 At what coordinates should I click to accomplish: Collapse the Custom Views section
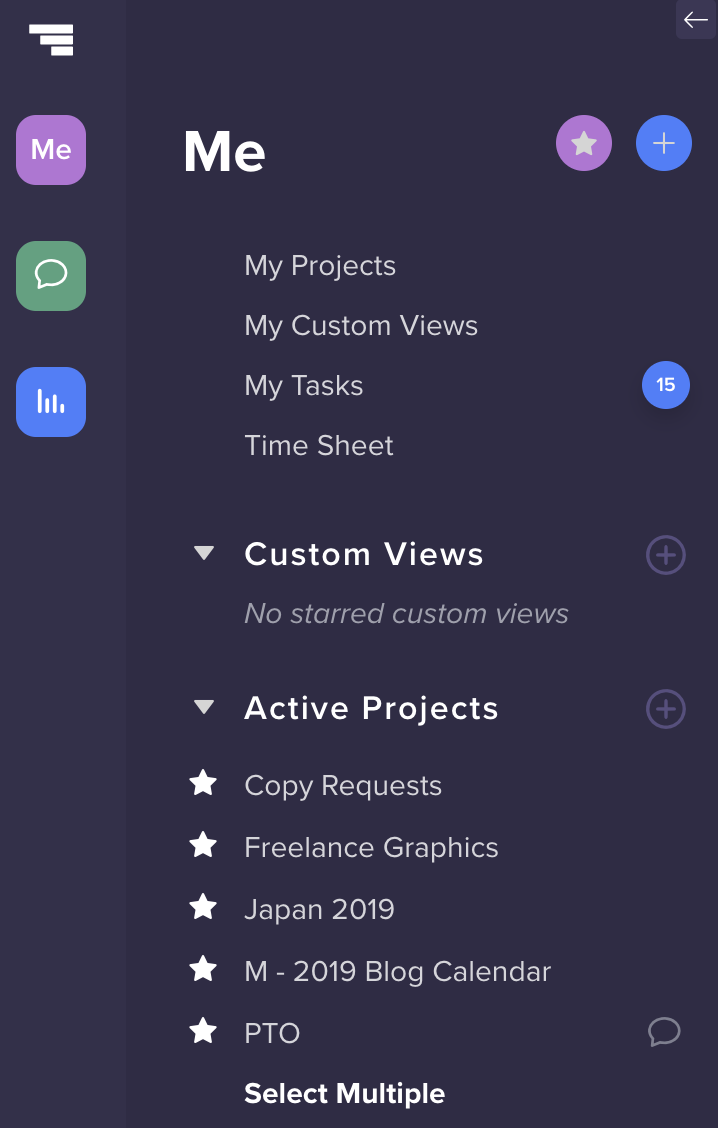tap(204, 553)
